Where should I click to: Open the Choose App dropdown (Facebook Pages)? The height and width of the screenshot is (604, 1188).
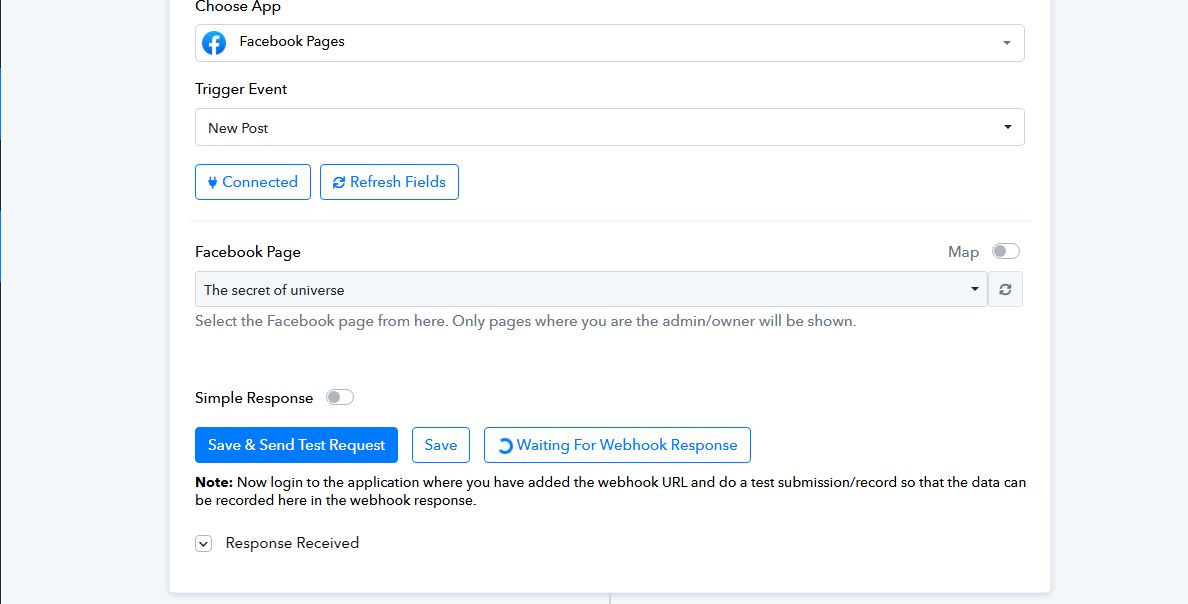[x=609, y=42]
